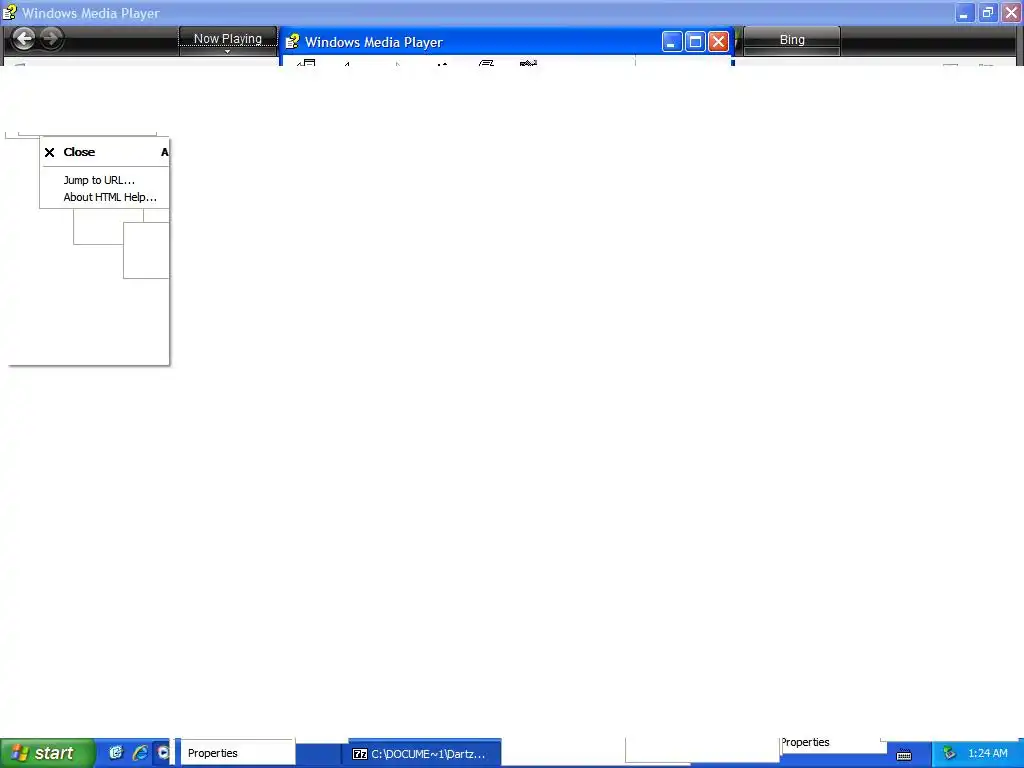The width and height of the screenshot is (1024, 768).
Task: Open the on-screen keyboard tray icon
Action: (x=904, y=754)
